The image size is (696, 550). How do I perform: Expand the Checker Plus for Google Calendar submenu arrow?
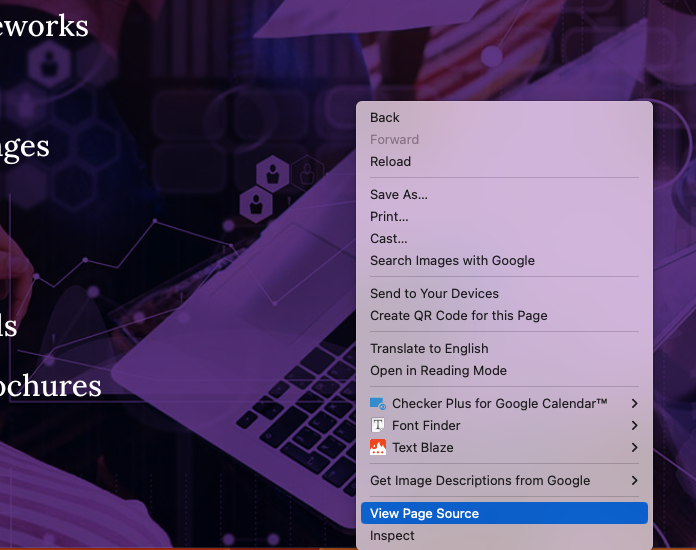tap(635, 404)
